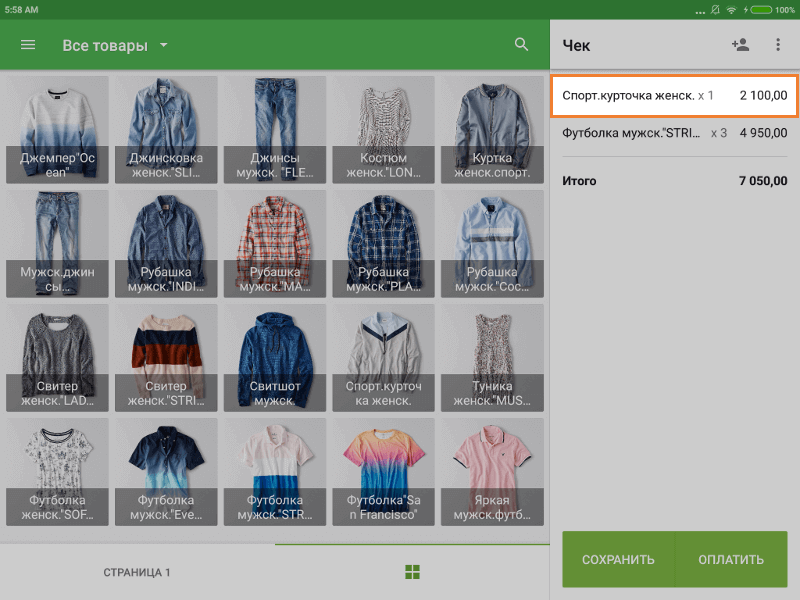Tap the muted notifications bell icon

point(714,9)
